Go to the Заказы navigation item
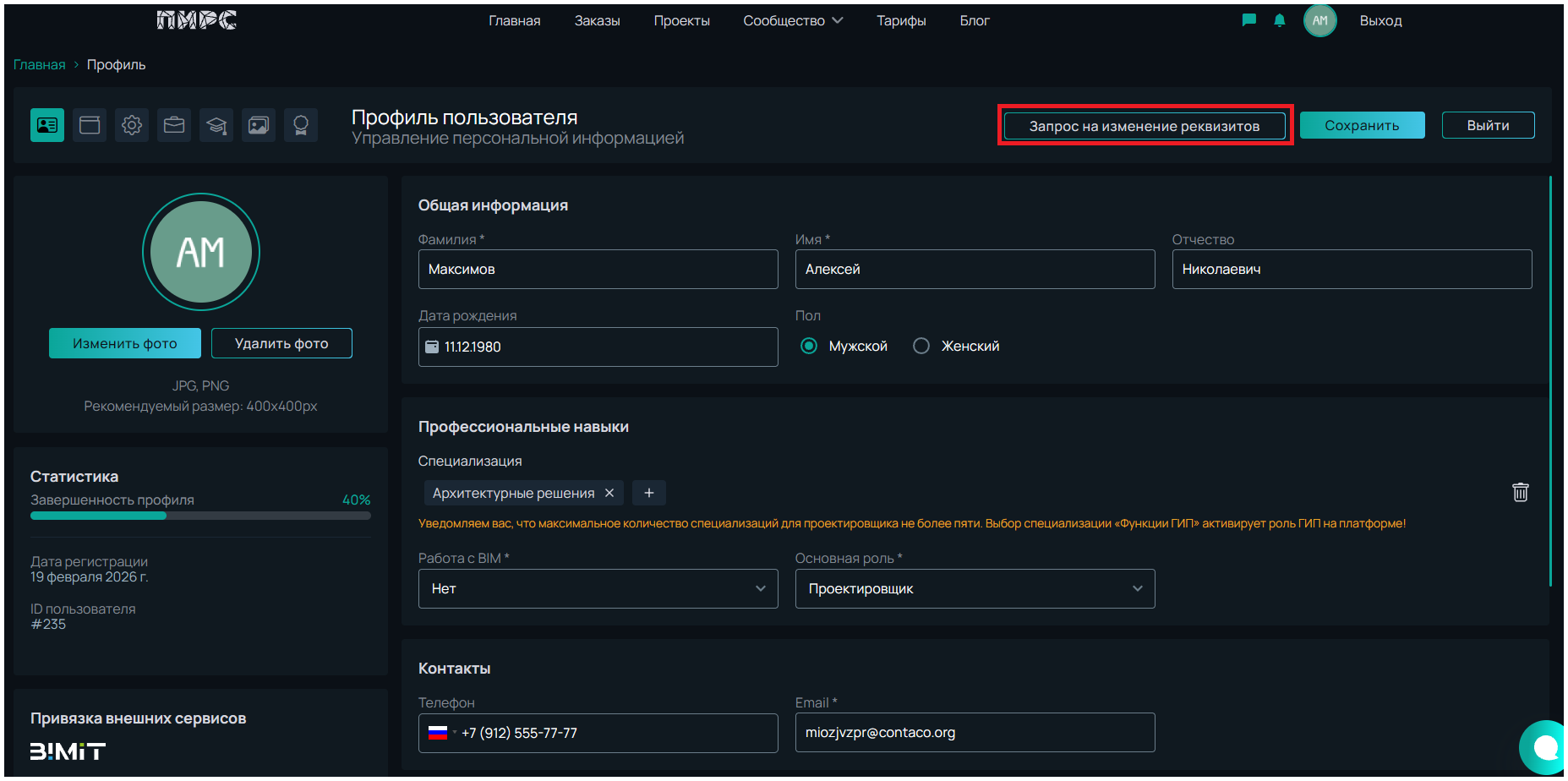1568x781 pixels. pos(597,20)
